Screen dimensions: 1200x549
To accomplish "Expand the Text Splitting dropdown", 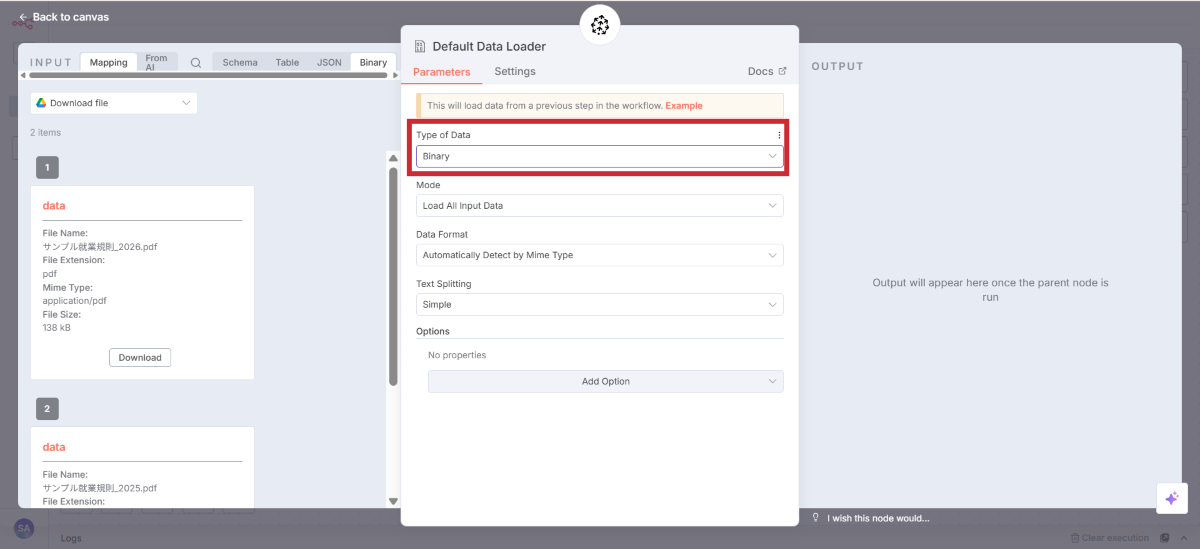I will (599, 305).
